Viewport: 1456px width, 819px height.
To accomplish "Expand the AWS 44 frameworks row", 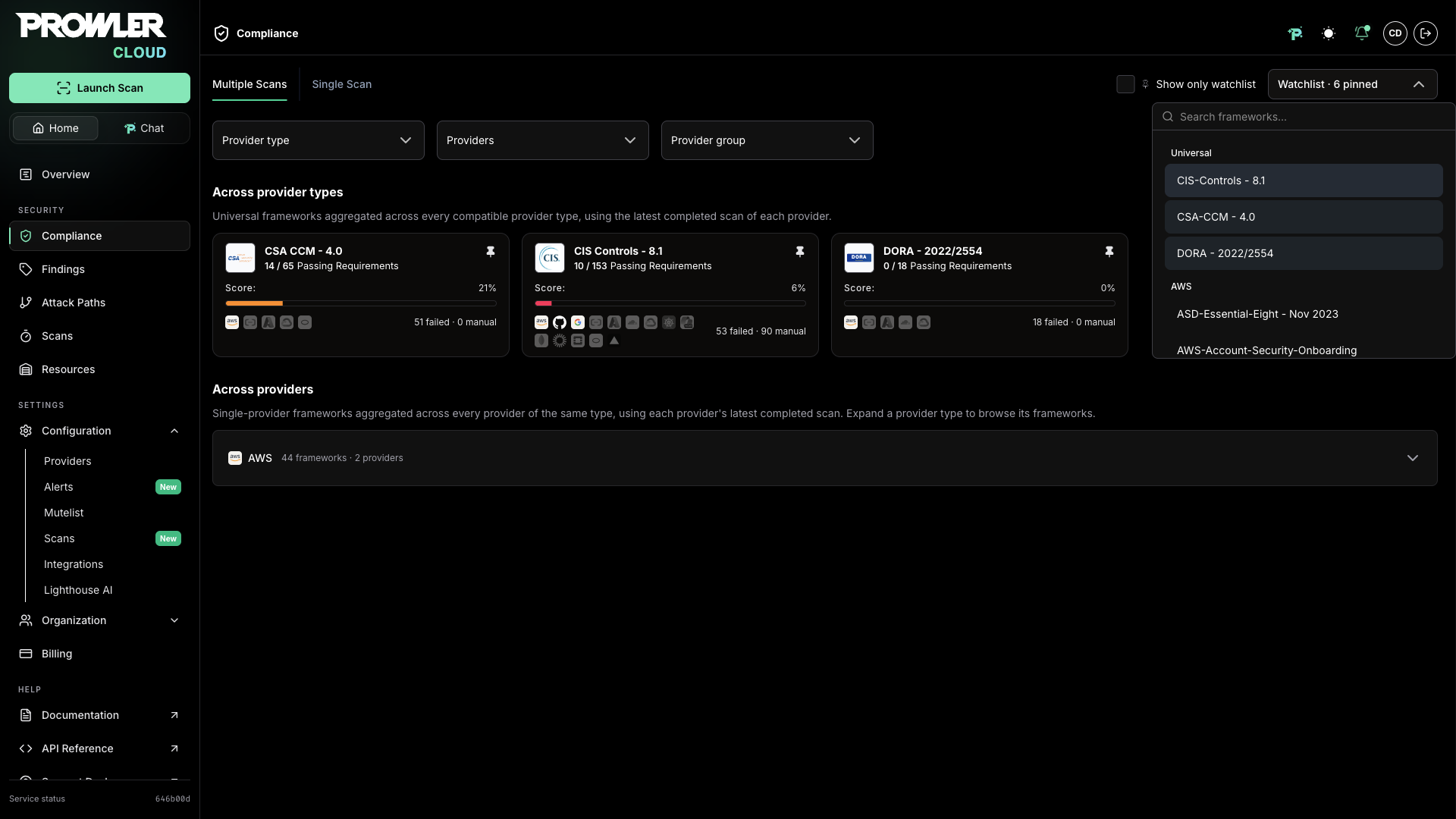I will coord(825,458).
